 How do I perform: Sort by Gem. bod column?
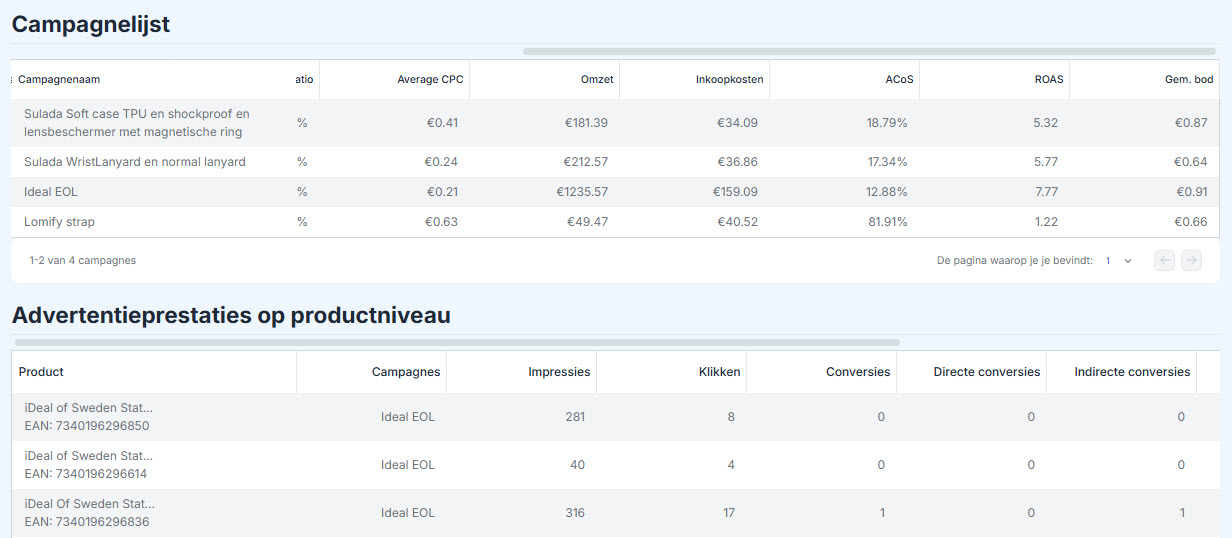(1189, 79)
